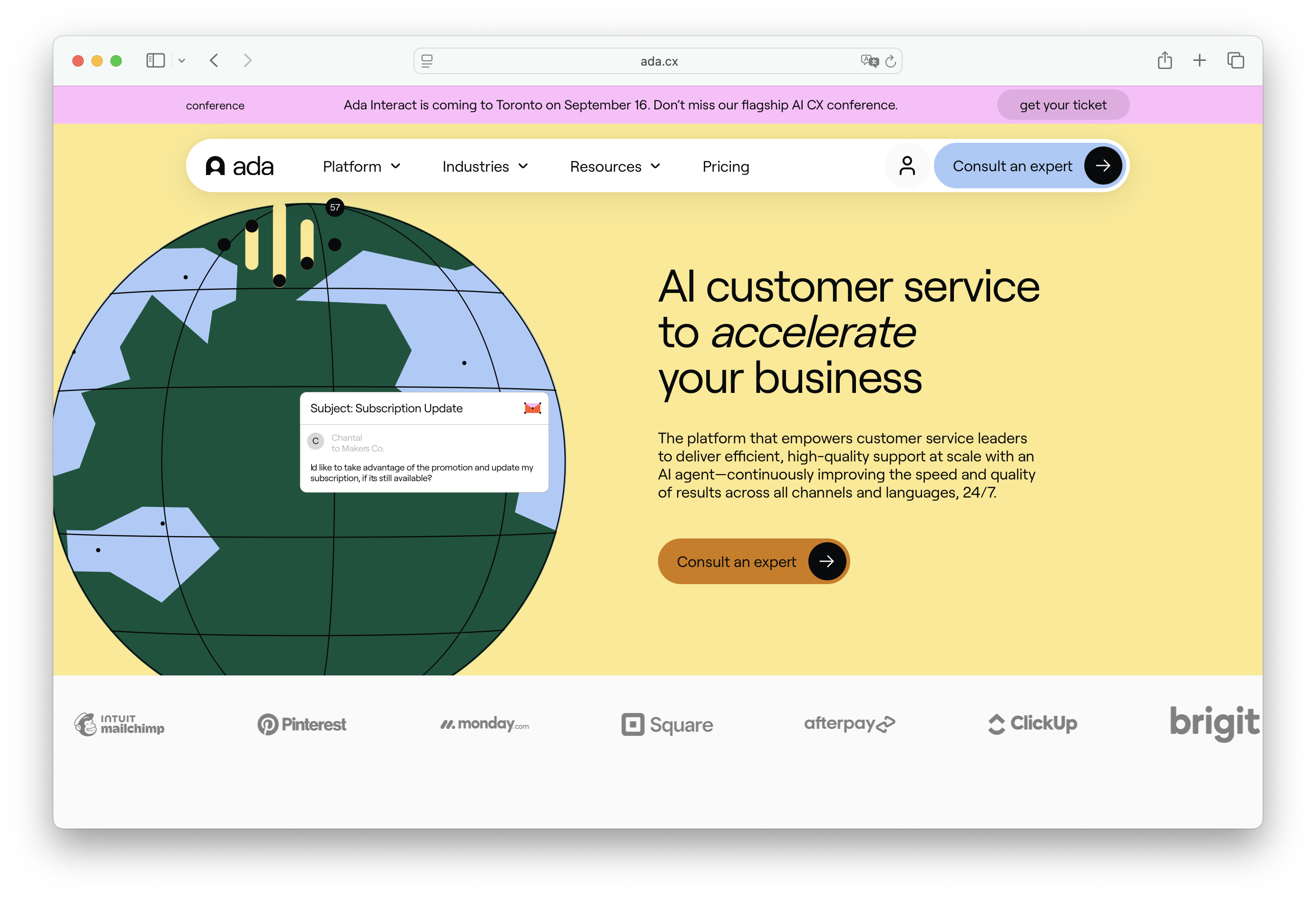Click the Subscription Update email card
The image size is (1316, 899).
[423, 442]
